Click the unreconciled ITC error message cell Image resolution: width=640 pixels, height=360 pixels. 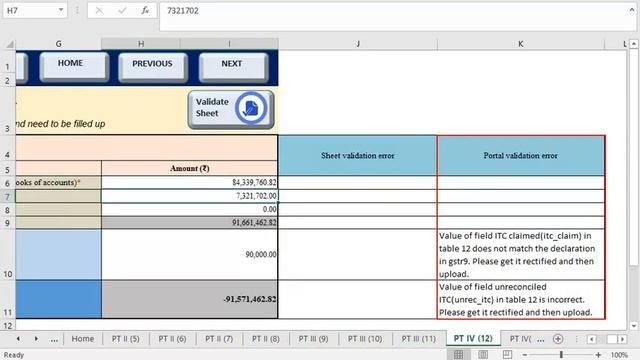[520, 299]
